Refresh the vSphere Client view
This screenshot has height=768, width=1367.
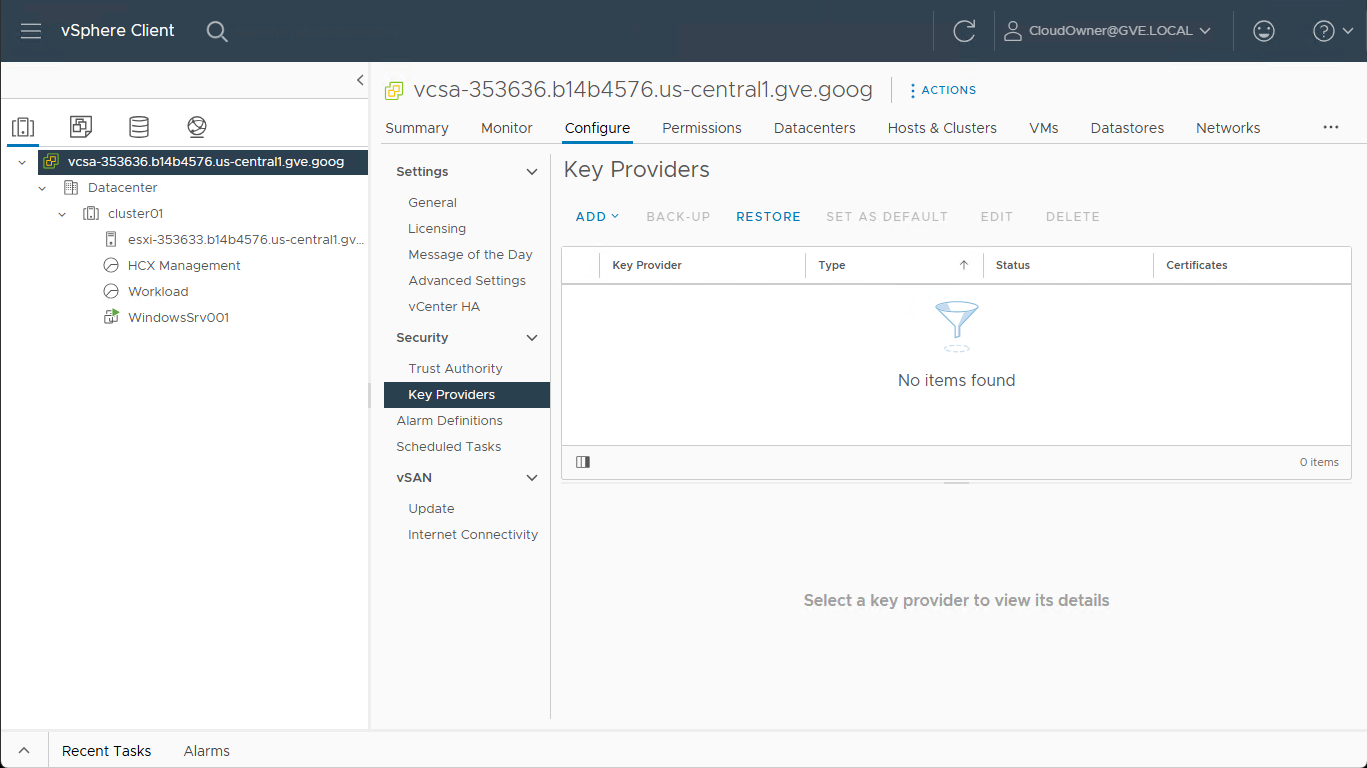point(964,31)
